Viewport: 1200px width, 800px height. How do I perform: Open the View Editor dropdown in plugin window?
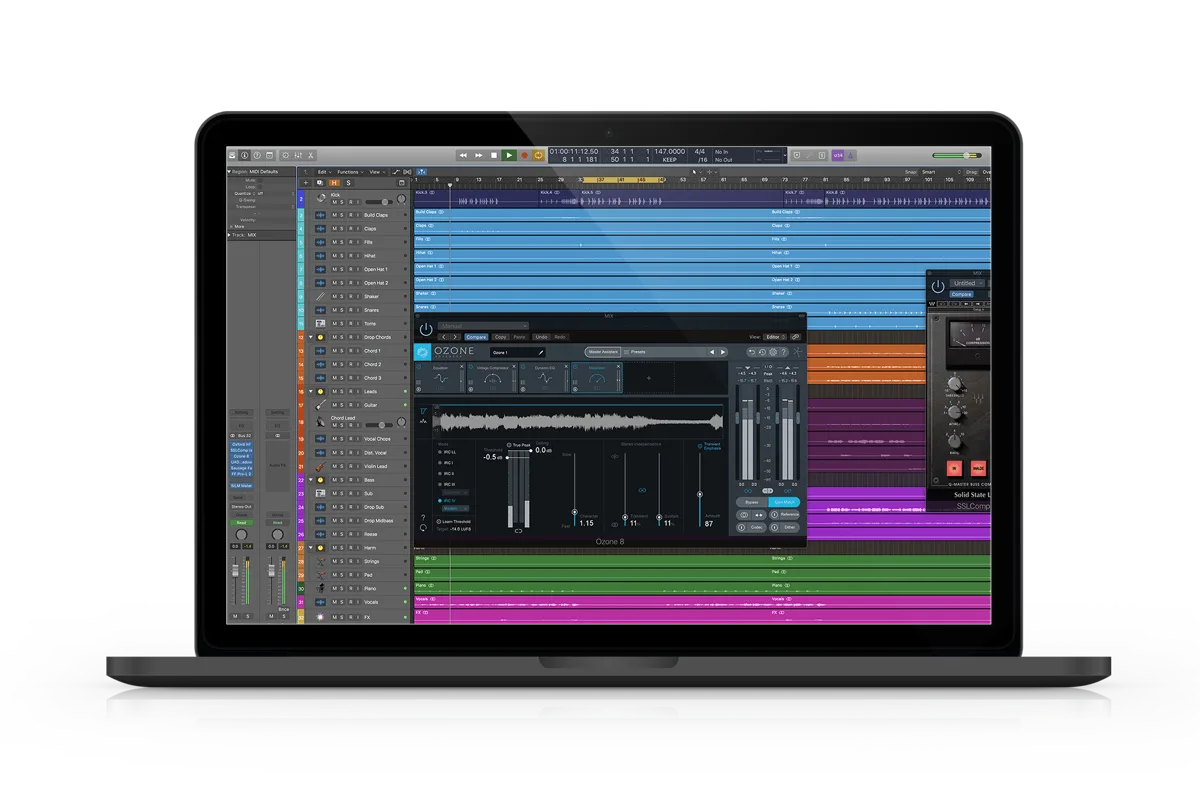pyautogui.click(x=776, y=337)
